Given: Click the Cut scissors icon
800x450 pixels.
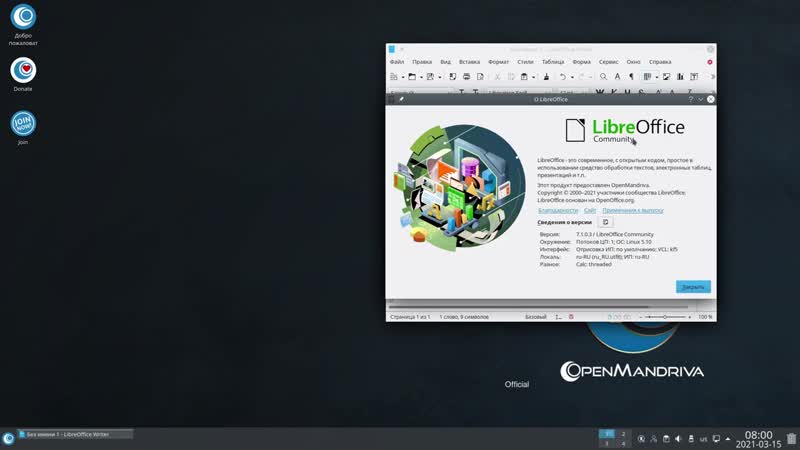Looking at the screenshot, I should coord(497,77).
